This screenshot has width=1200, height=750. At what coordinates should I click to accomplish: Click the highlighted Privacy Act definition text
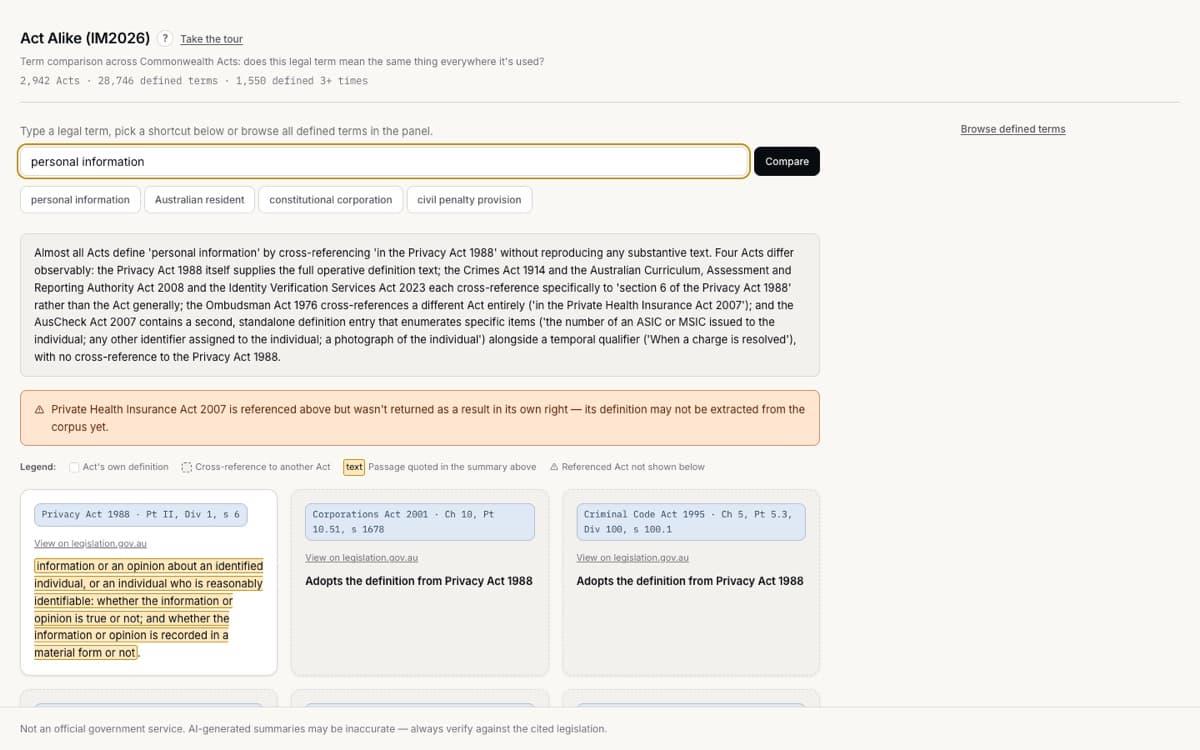pos(148,609)
